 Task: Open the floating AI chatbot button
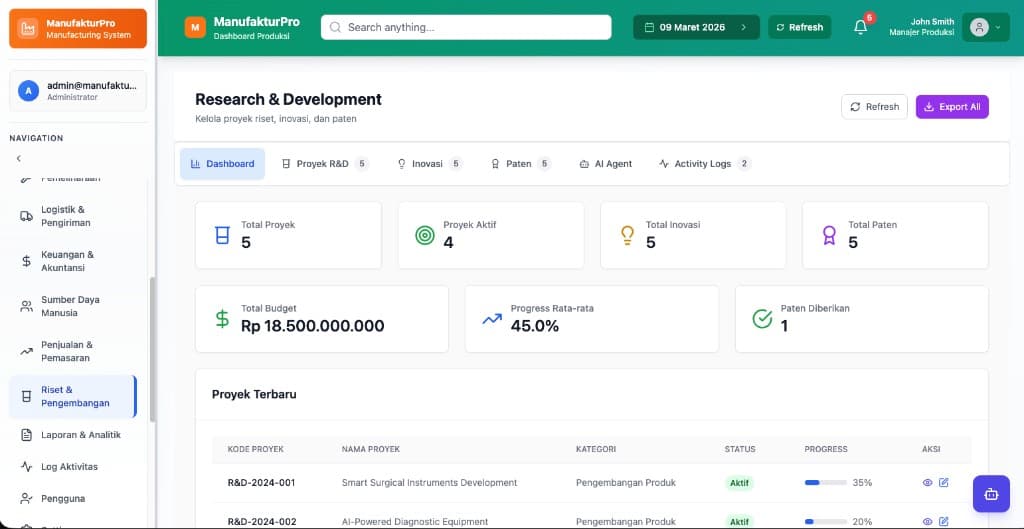point(990,493)
